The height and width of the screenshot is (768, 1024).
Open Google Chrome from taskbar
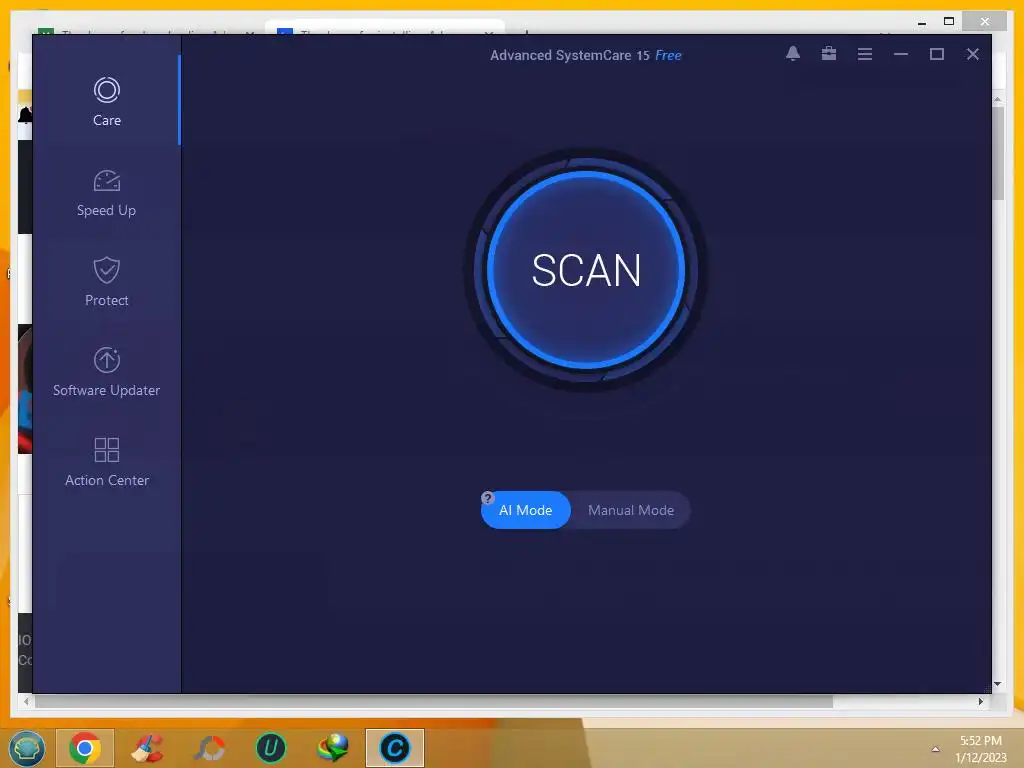85,748
